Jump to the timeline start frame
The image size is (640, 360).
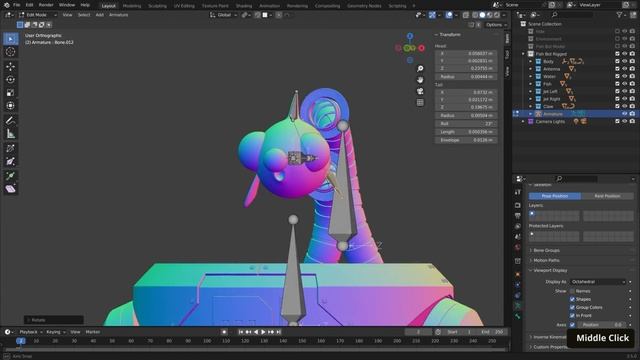click(x=241, y=332)
